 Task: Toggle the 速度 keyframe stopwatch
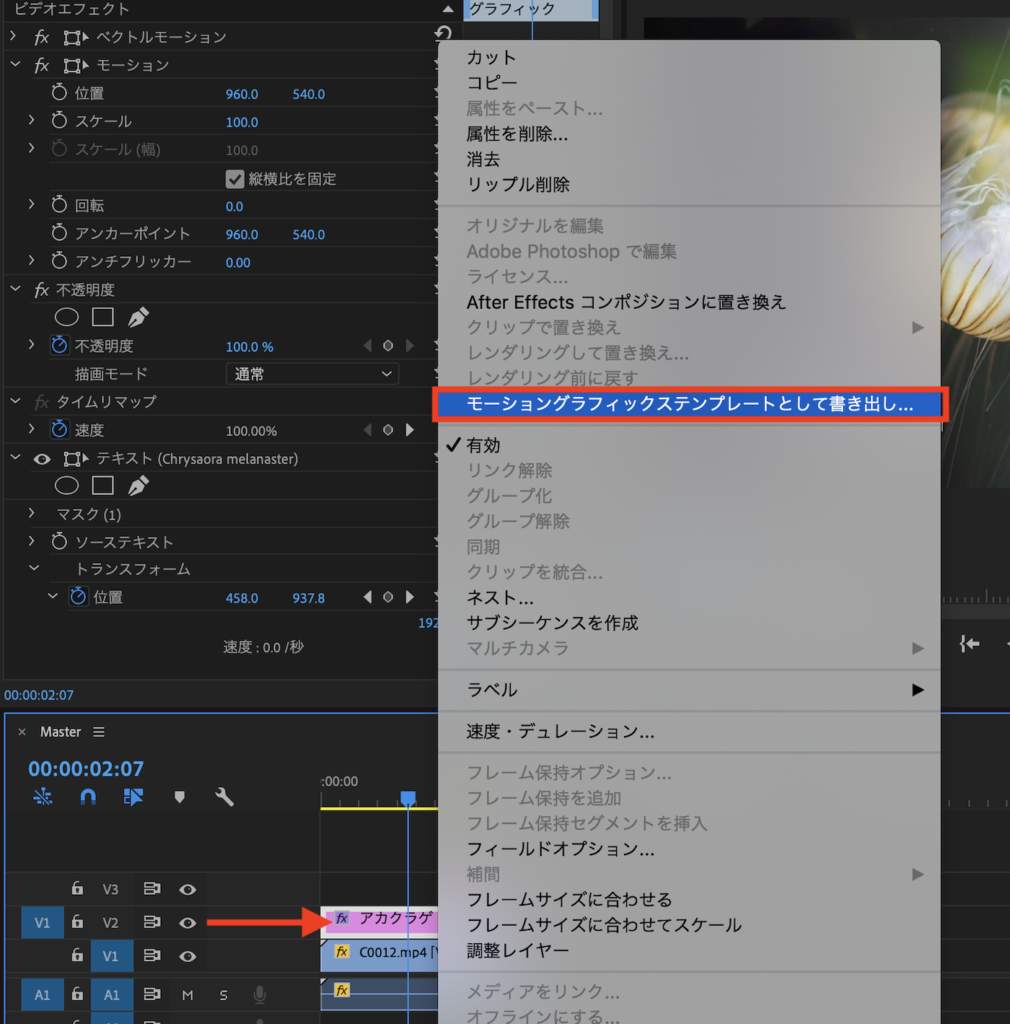[59, 430]
